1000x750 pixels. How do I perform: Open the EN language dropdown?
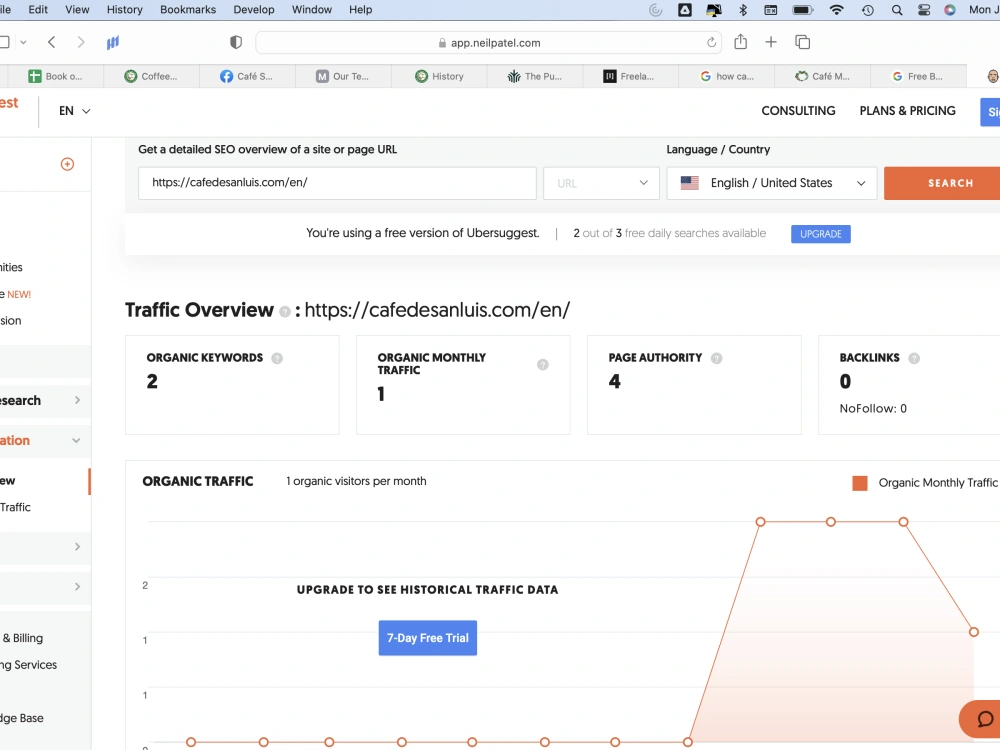(x=75, y=111)
